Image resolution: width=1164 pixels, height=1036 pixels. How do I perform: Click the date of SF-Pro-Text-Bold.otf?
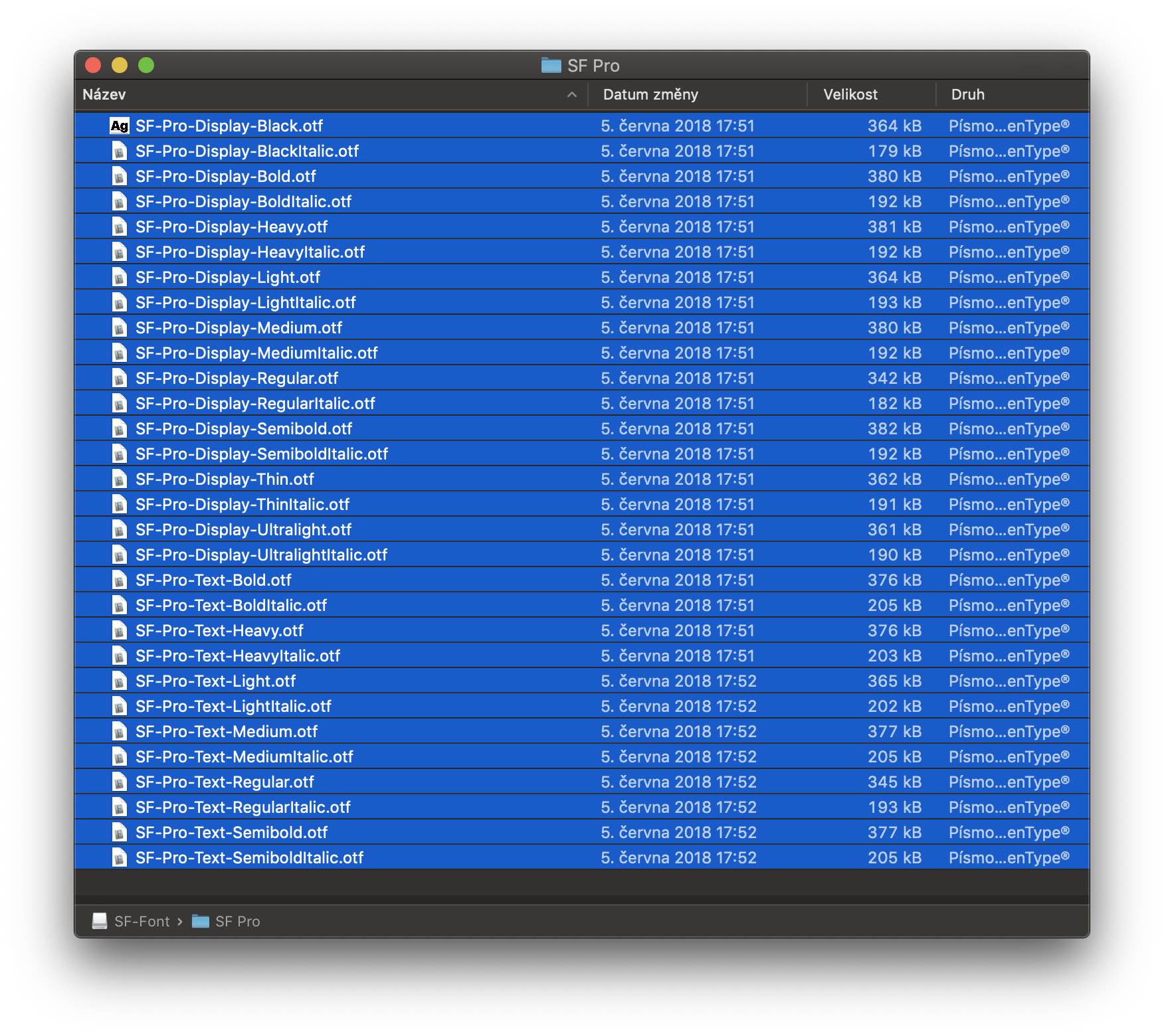tap(678, 580)
